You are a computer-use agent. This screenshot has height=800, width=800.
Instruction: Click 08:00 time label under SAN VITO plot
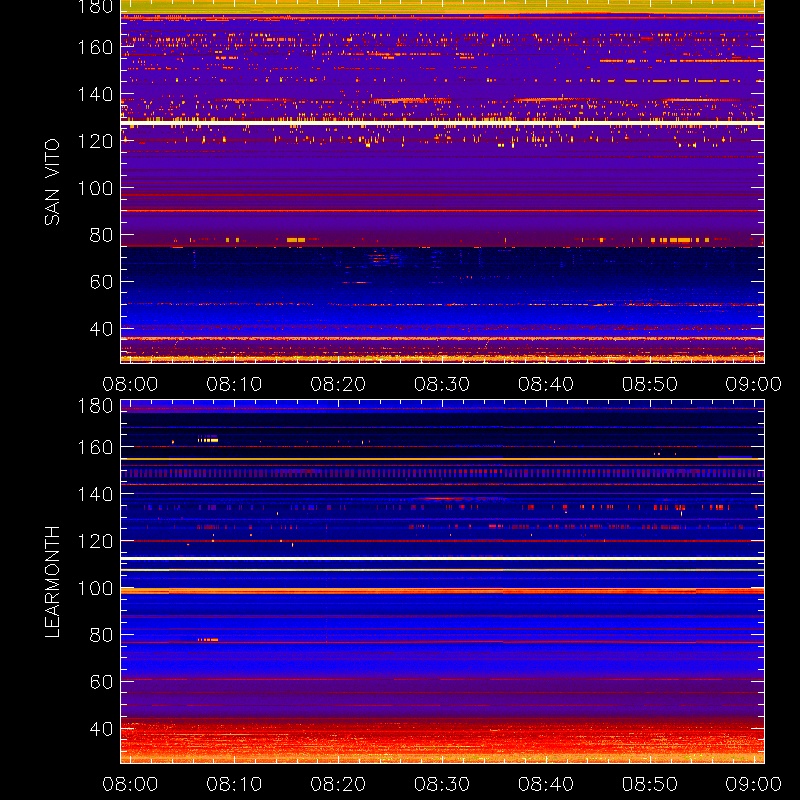pyautogui.click(x=130, y=384)
